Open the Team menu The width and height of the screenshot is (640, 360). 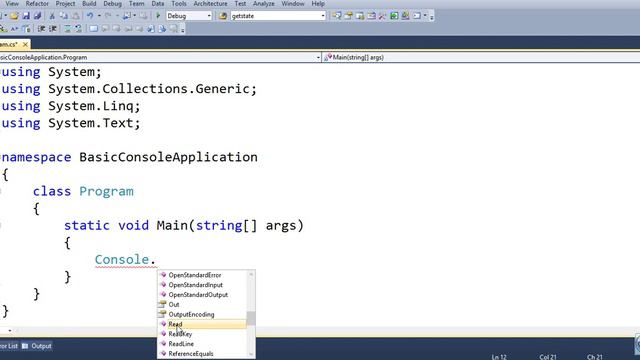coord(136,4)
